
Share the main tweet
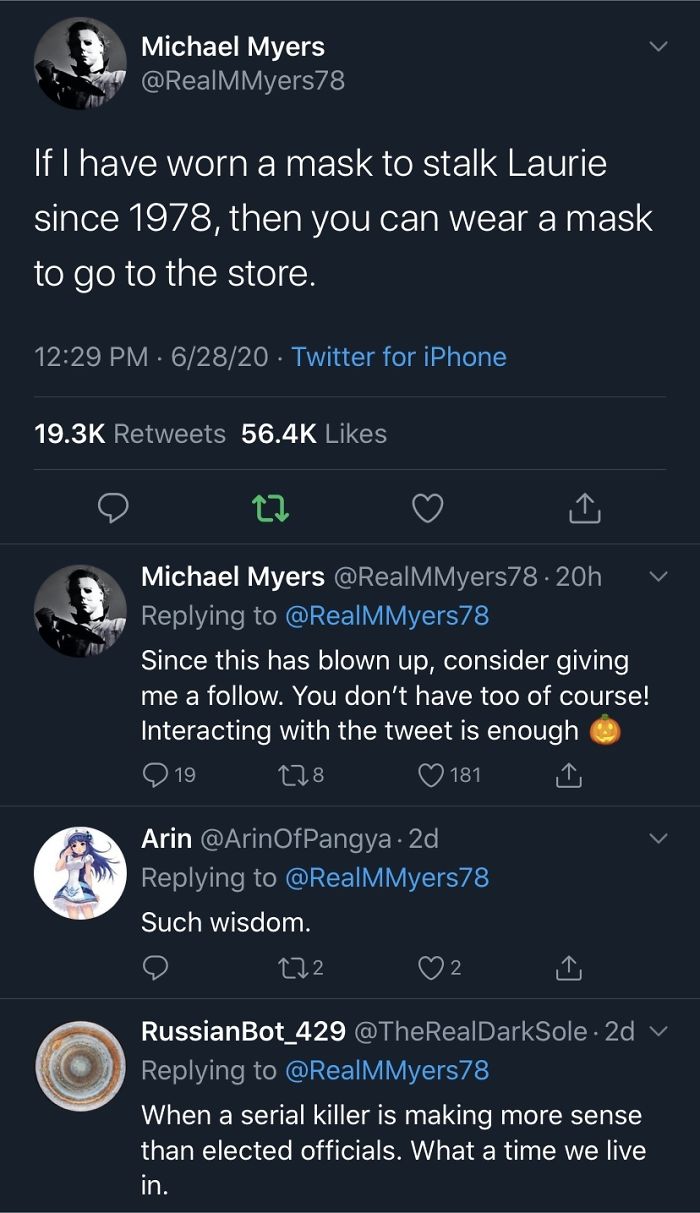click(x=585, y=510)
